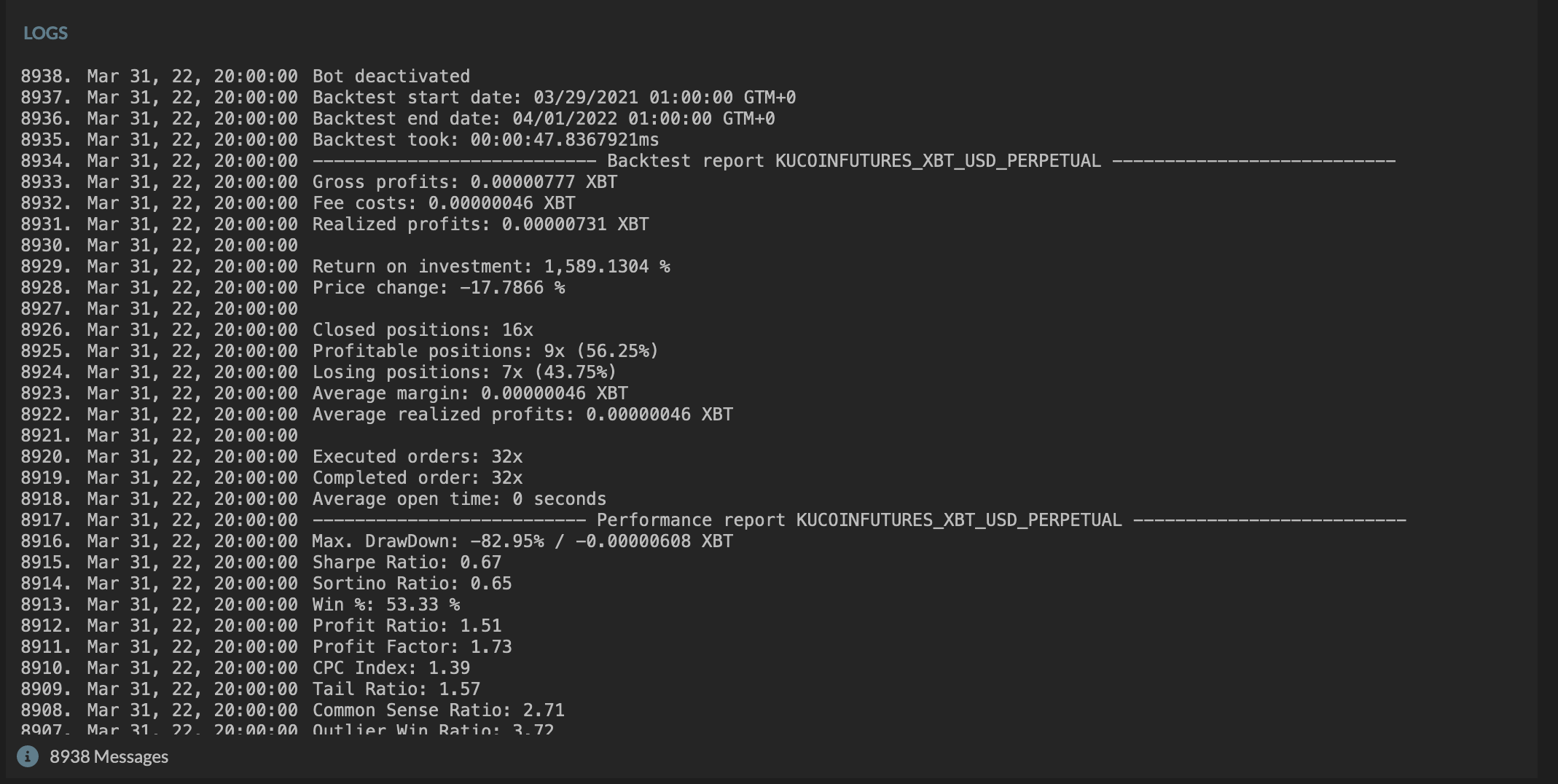Click the 8938 Messages status text

(109, 756)
